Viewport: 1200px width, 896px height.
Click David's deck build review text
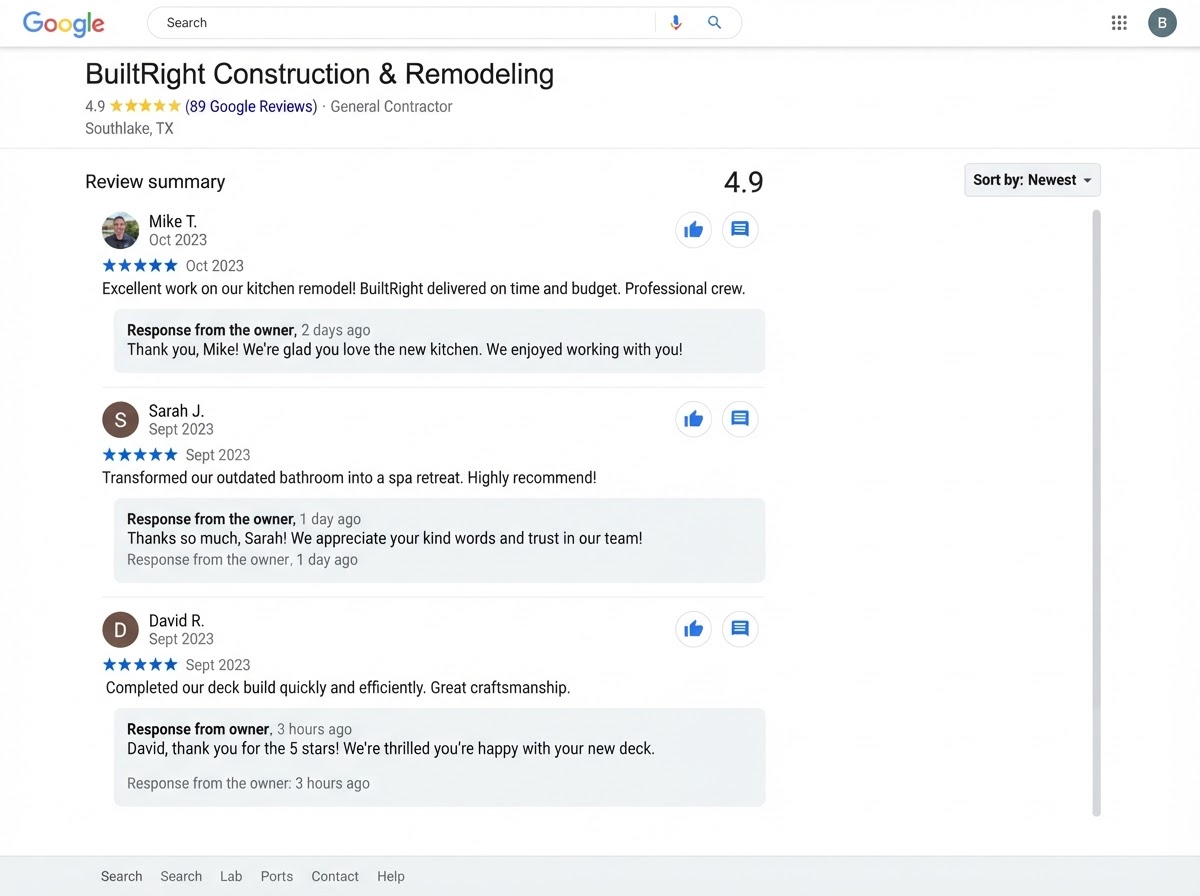338,687
